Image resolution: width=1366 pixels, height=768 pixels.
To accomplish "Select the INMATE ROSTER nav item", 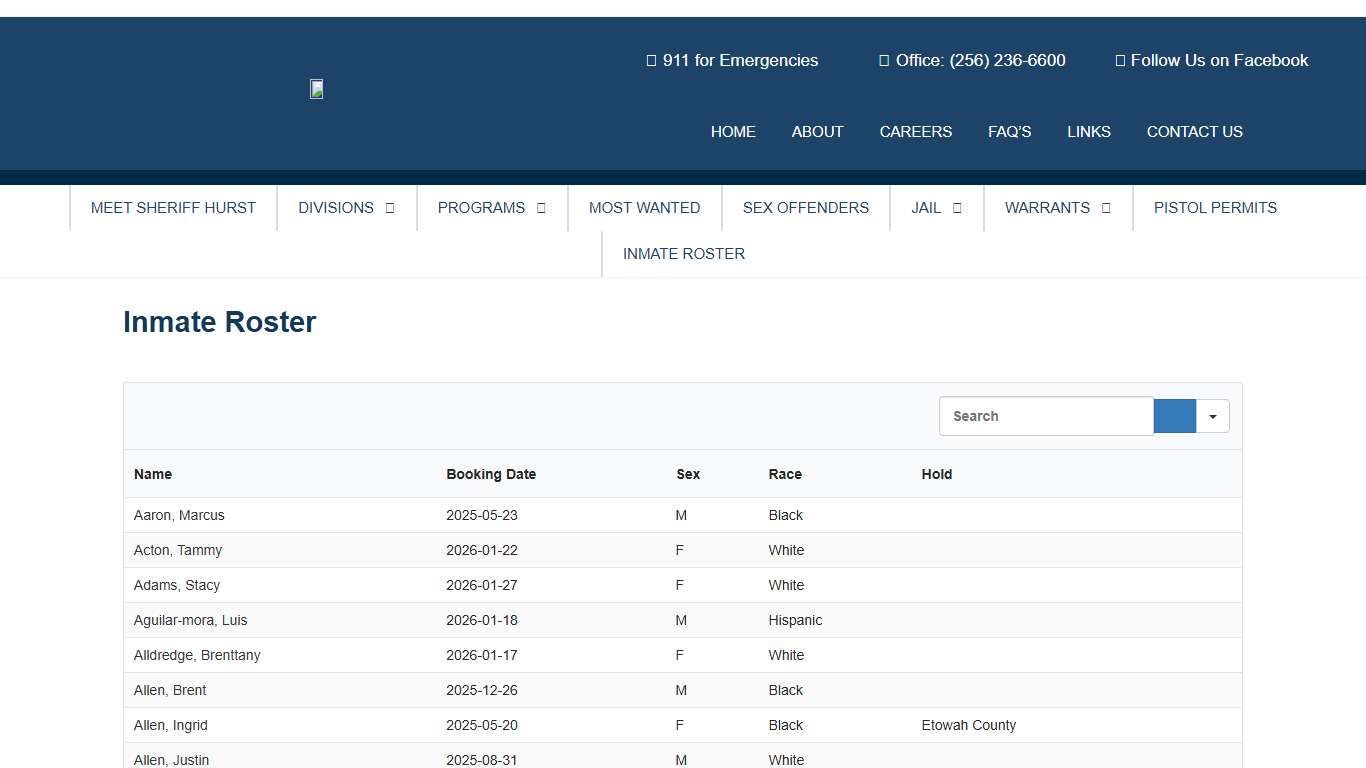I will pos(683,253).
